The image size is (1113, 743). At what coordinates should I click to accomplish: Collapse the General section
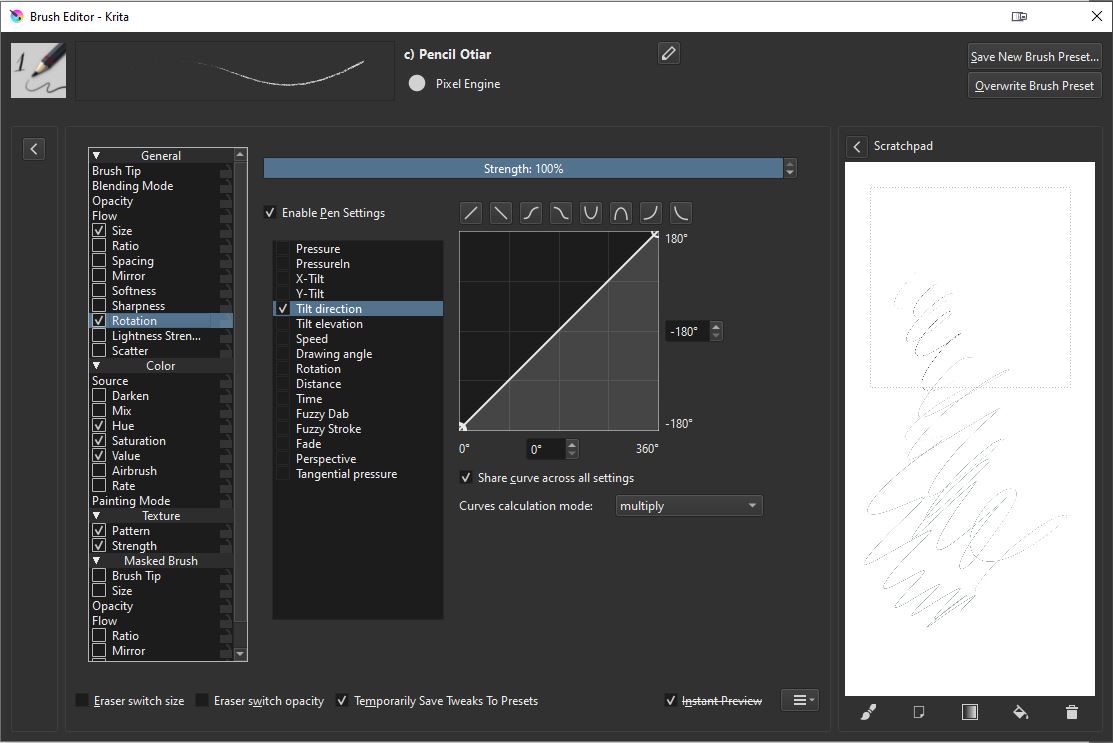97,155
